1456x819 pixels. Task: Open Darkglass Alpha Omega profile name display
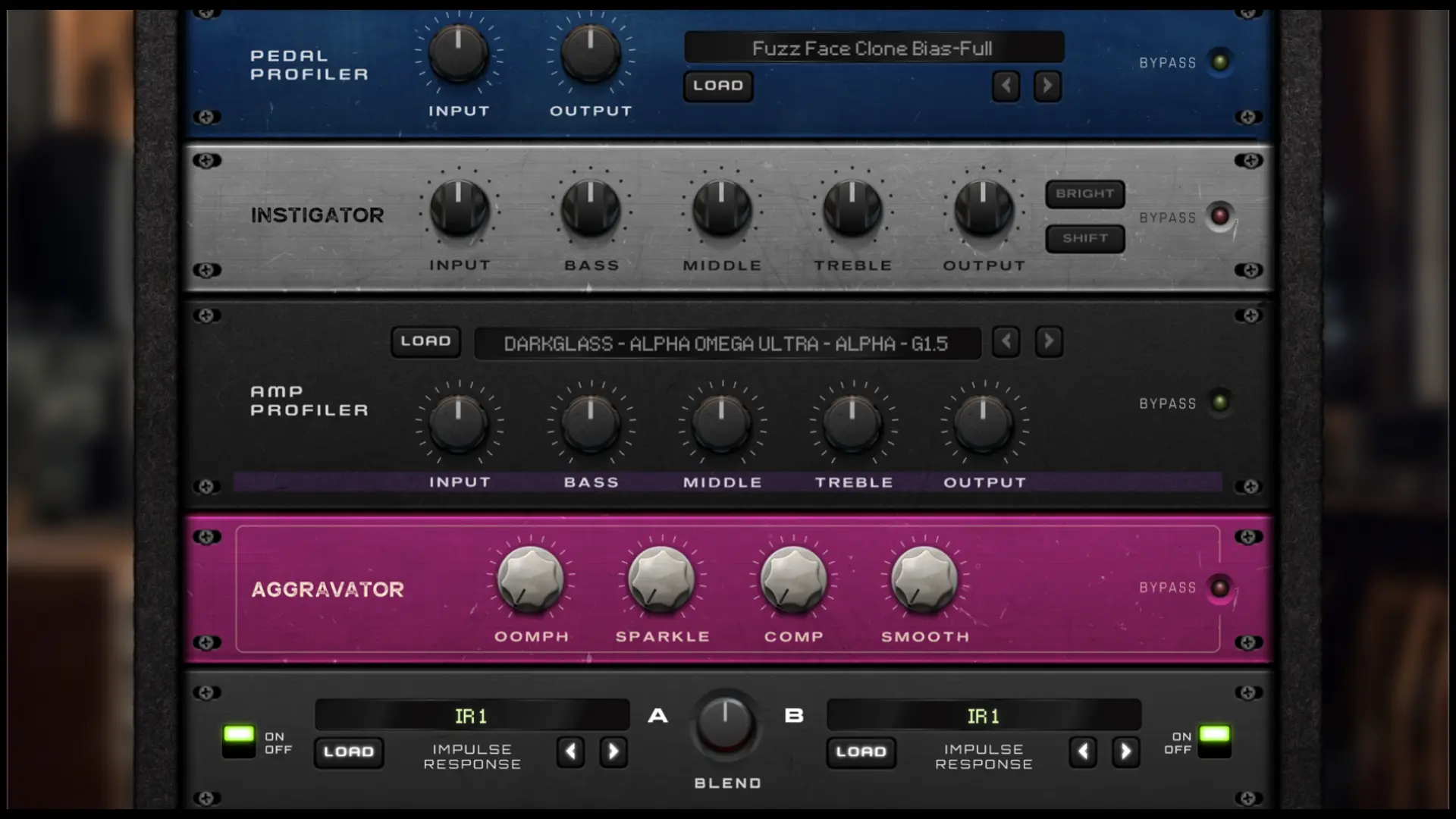(726, 344)
